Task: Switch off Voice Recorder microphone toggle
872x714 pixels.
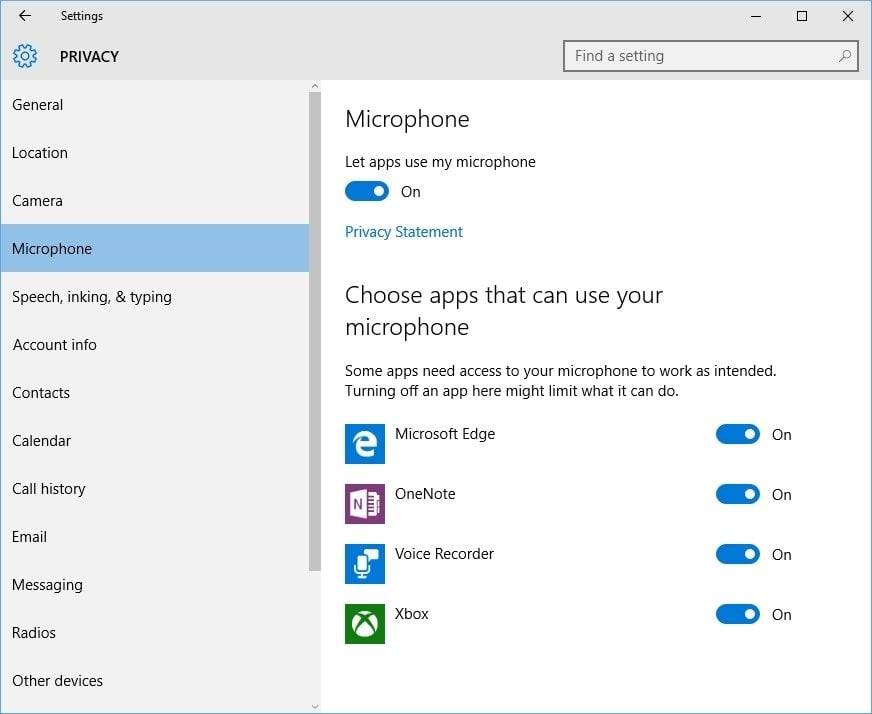Action: point(738,554)
